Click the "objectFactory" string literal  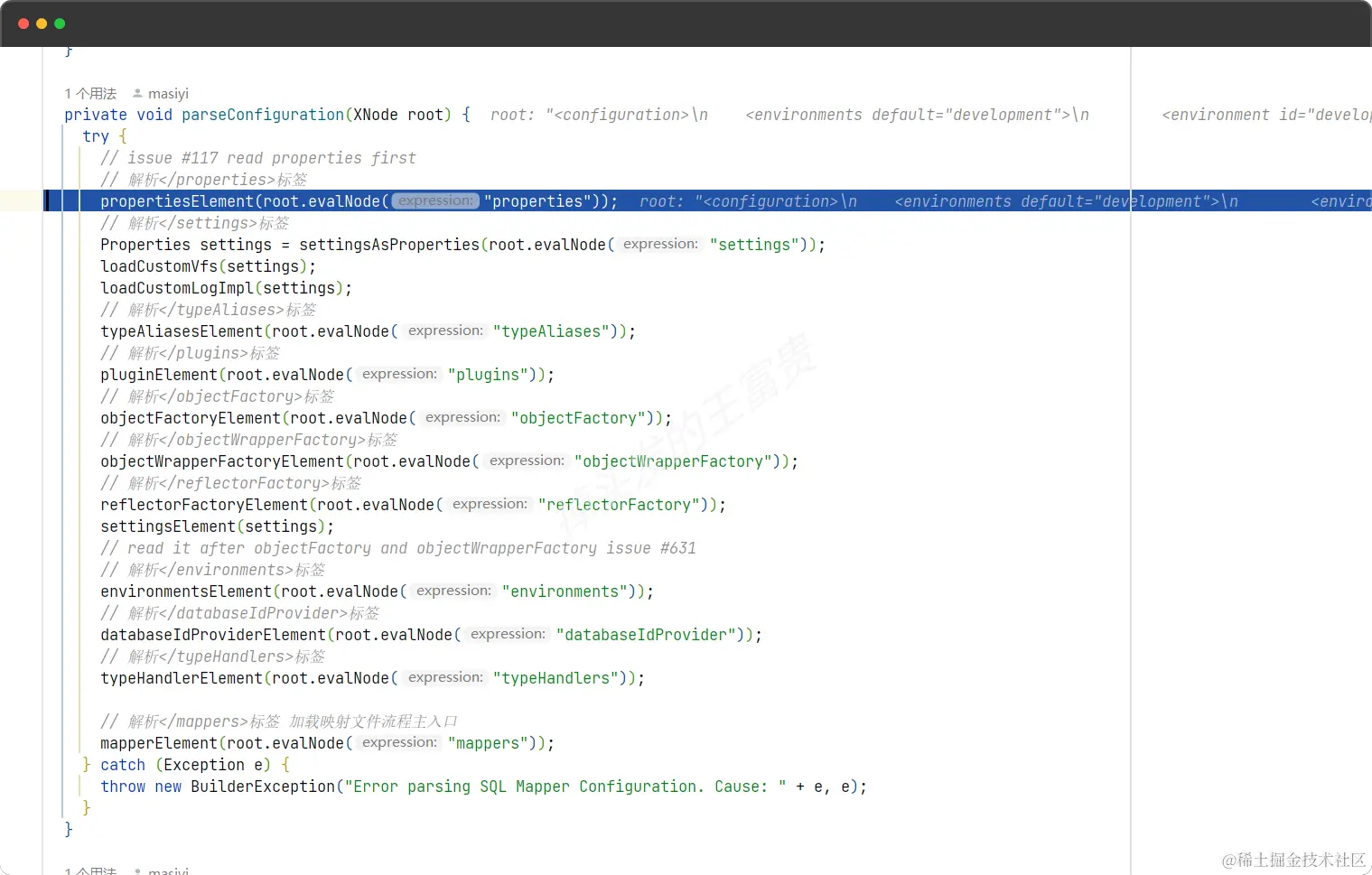(x=578, y=418)
